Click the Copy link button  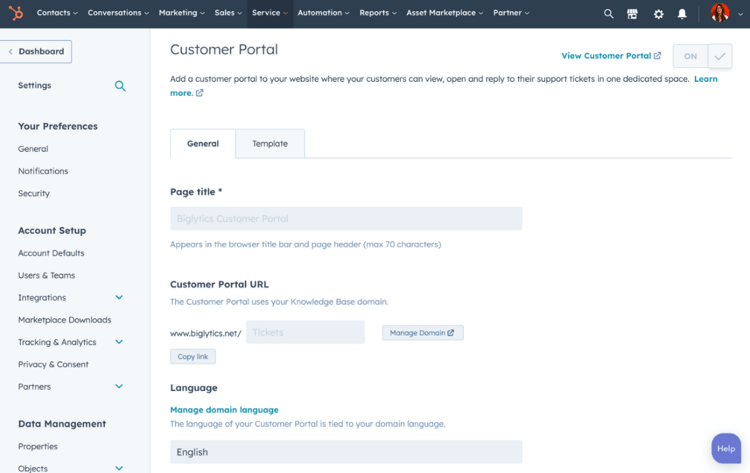click(x=193, y=356)
